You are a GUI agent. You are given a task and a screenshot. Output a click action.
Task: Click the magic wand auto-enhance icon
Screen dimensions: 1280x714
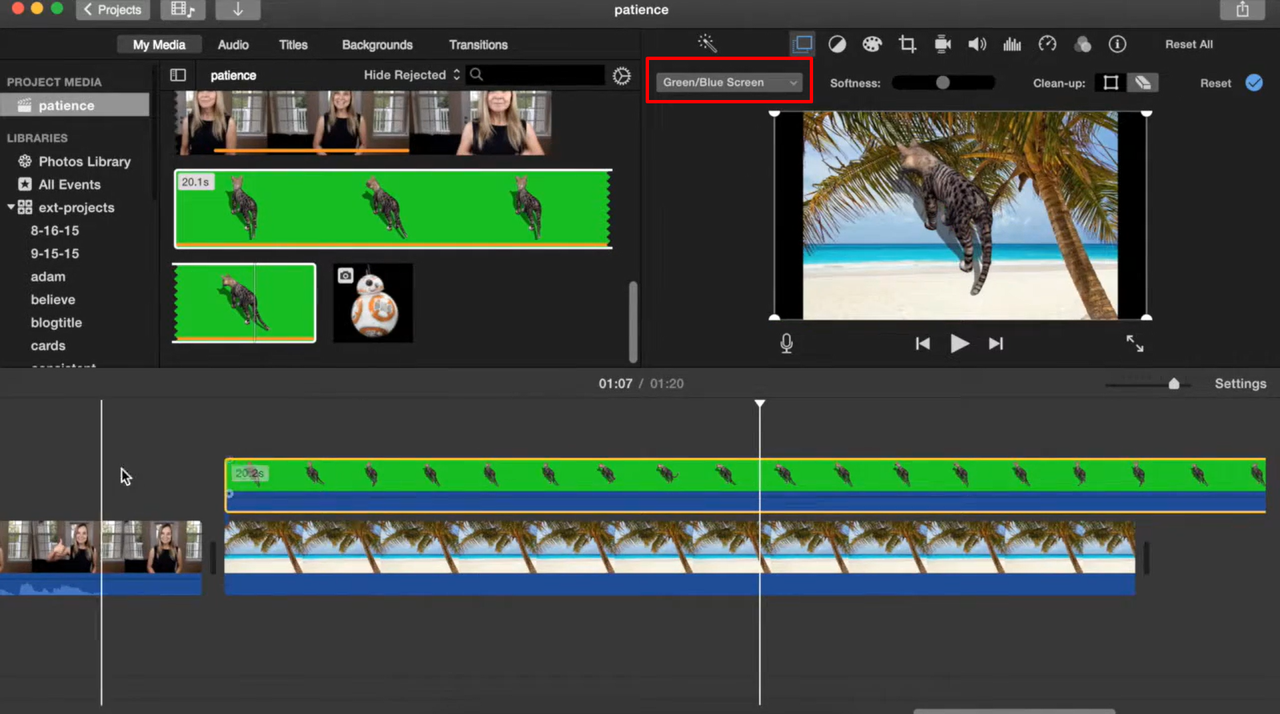pos(707,44)
